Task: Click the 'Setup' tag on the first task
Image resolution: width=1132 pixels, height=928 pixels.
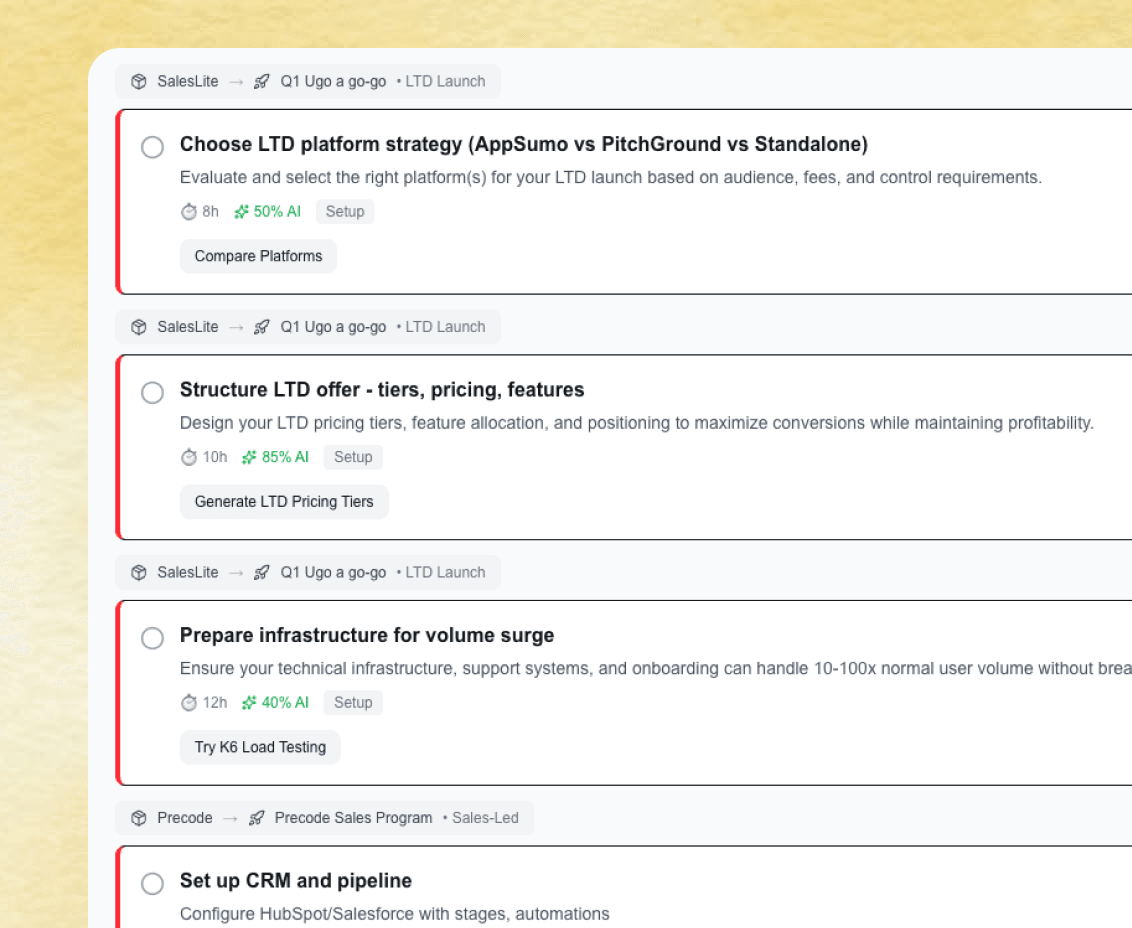Action: [344, 211]
